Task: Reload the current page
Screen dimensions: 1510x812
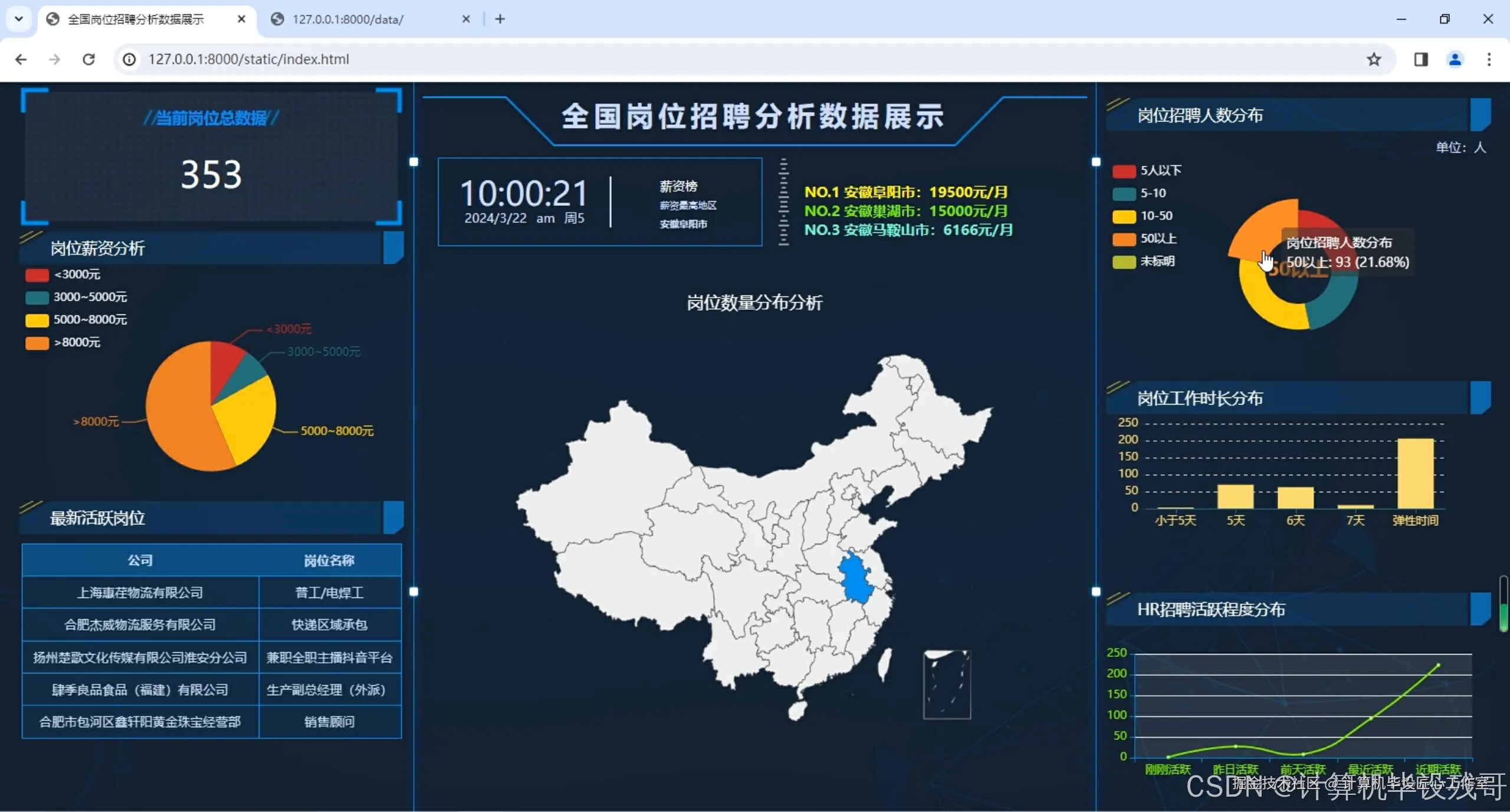Action: [x=88, y=59]
